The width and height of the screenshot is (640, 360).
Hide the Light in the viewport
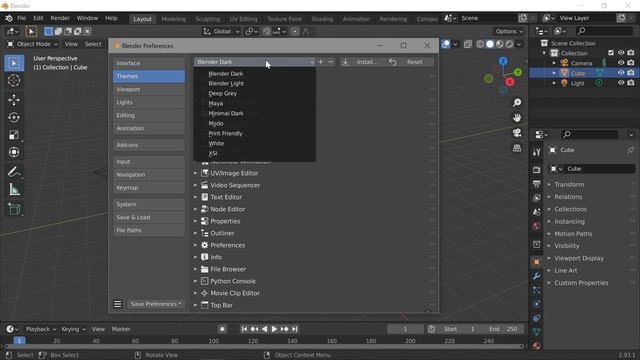pos(621,83)
